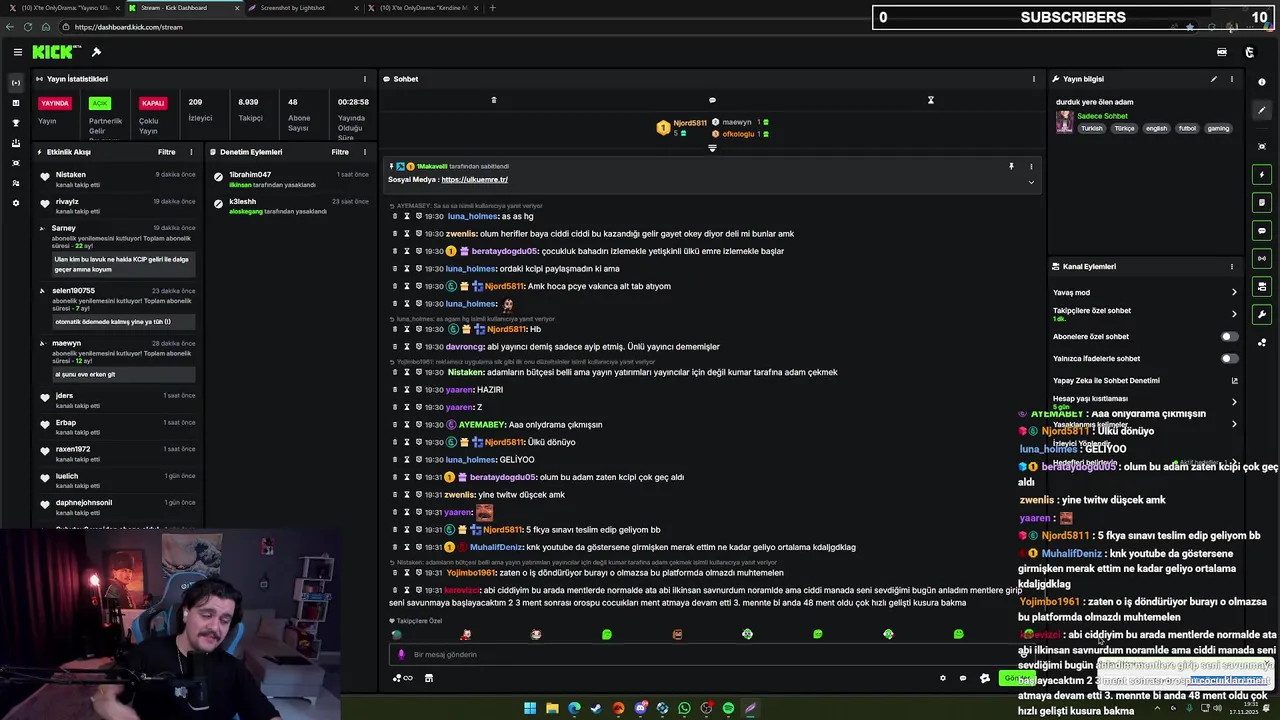Toggle the chat bubble widget in right bar
Viewport: 1280px width, 720px height.
1262,231
